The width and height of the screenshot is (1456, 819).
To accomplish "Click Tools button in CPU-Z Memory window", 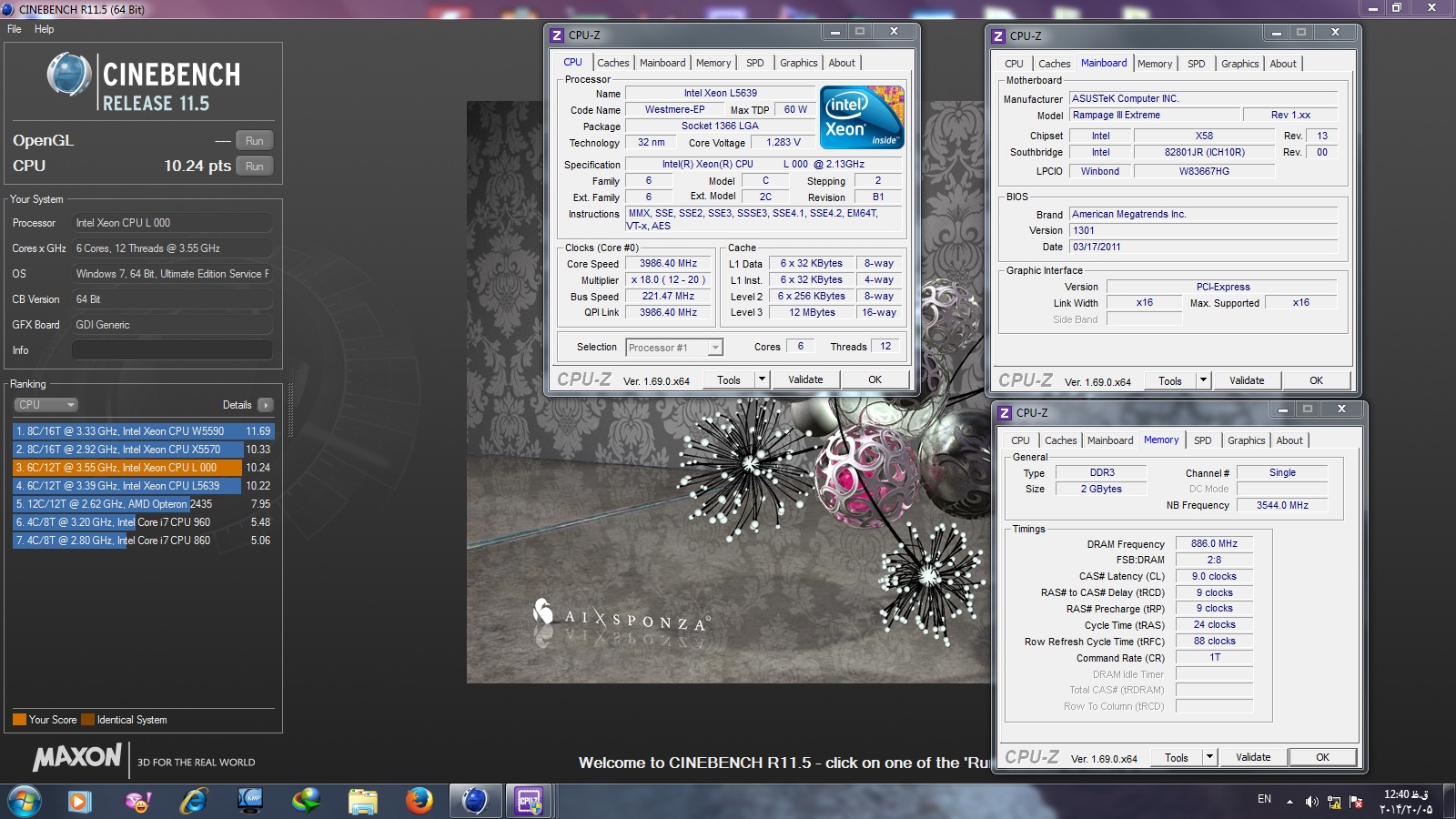I will (1177, 757).
